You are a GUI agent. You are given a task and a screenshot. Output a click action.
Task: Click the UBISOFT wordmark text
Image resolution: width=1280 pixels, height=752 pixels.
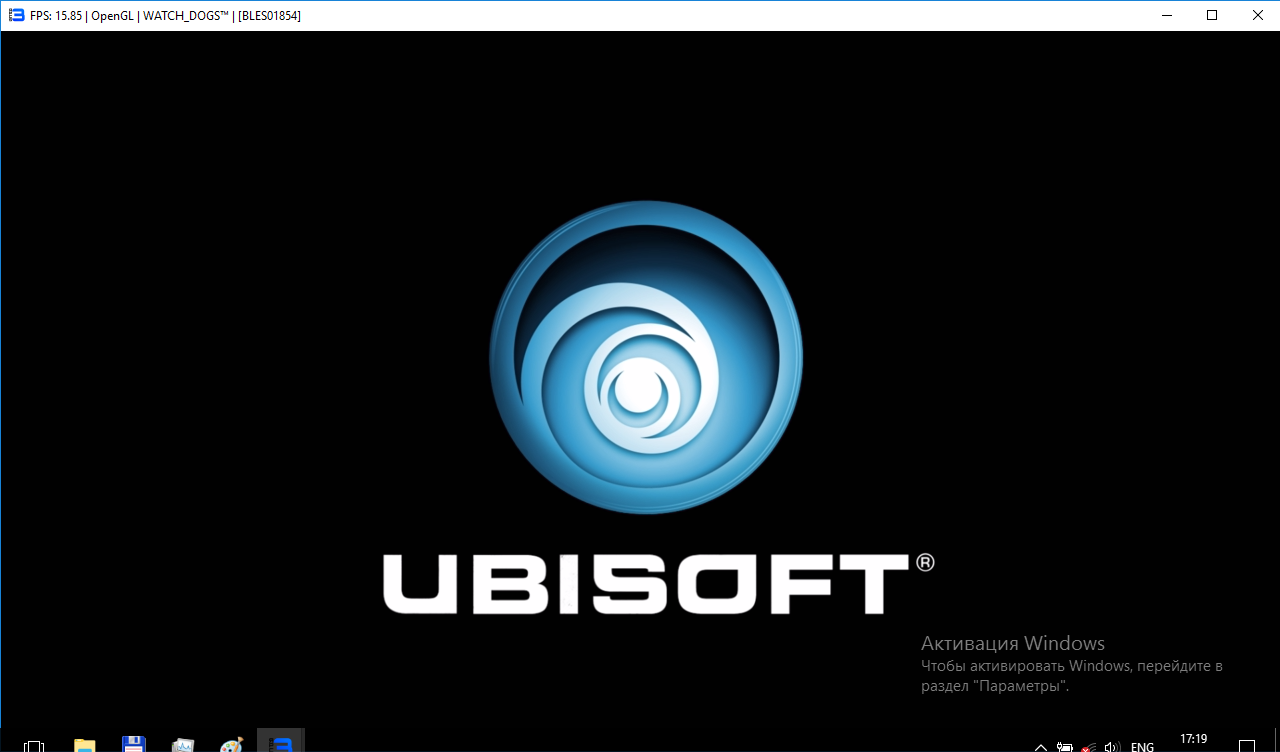pyautogui.click(x=647, y=584)
